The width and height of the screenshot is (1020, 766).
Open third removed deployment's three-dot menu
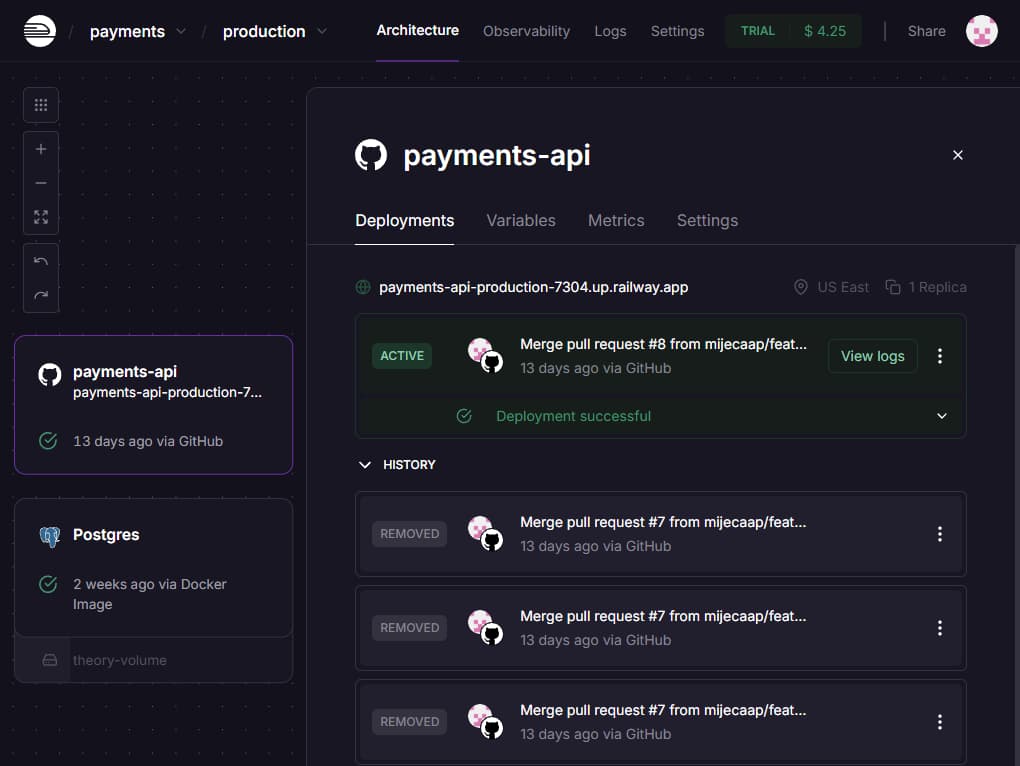coord(939,722)
